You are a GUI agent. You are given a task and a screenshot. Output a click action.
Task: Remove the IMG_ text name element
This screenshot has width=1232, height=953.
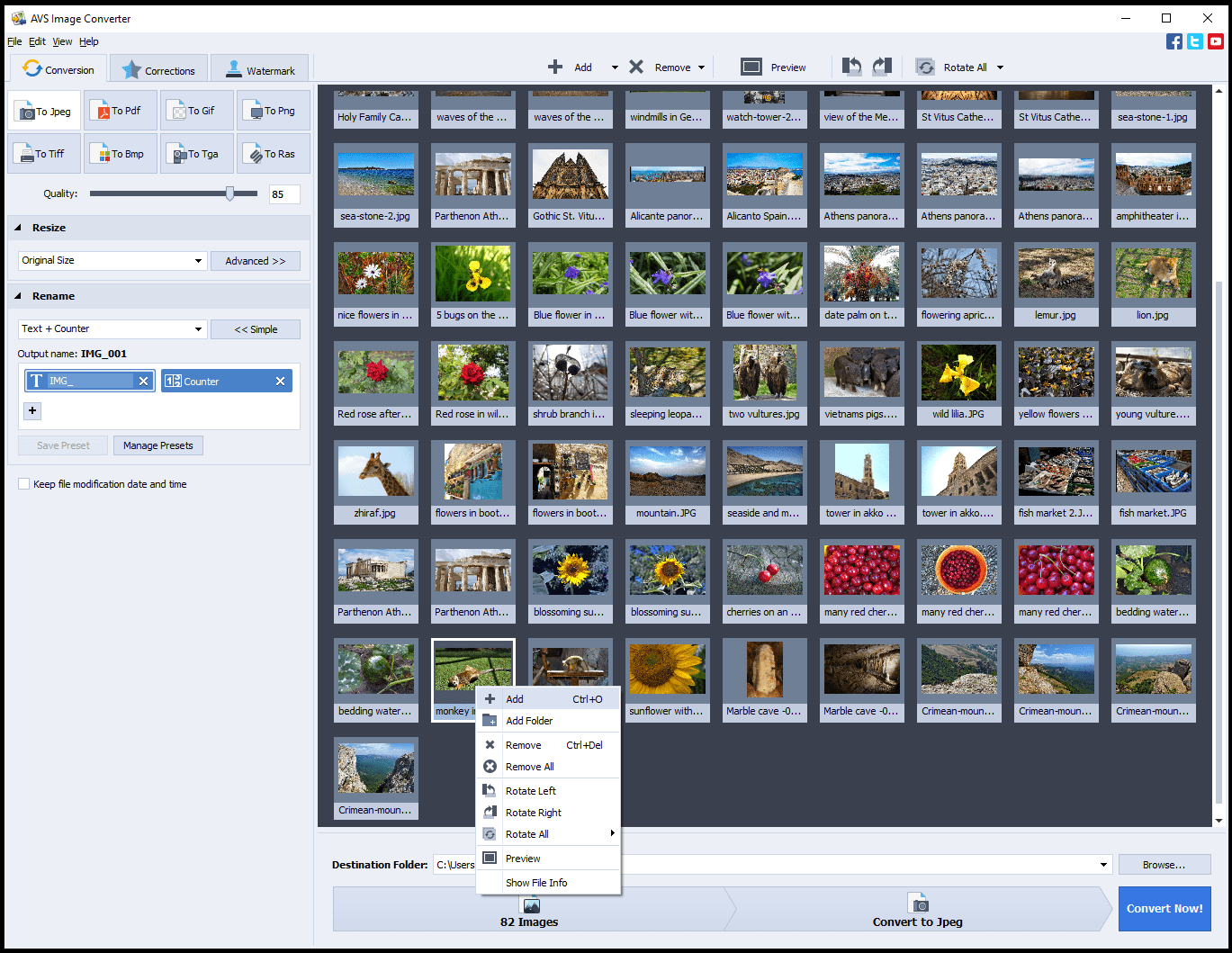pyautogui.click(x=143, y=382)
